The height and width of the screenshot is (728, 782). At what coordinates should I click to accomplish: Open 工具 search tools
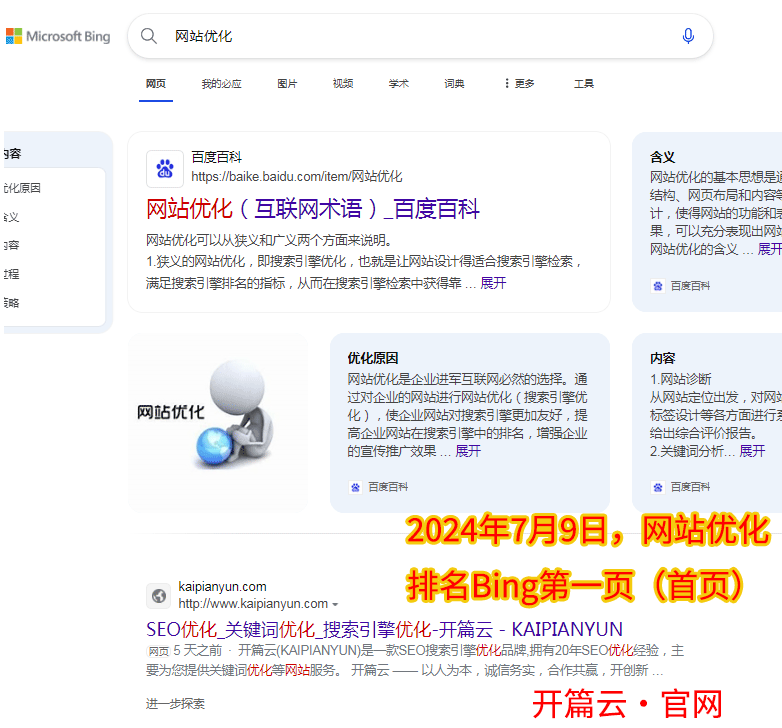584,84
